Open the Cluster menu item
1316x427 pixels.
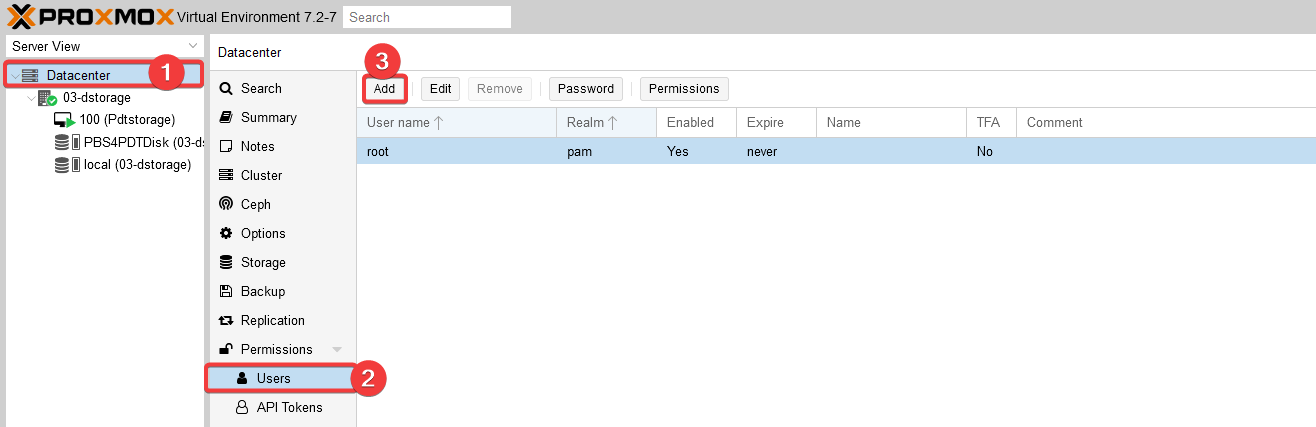pos(283,176)
